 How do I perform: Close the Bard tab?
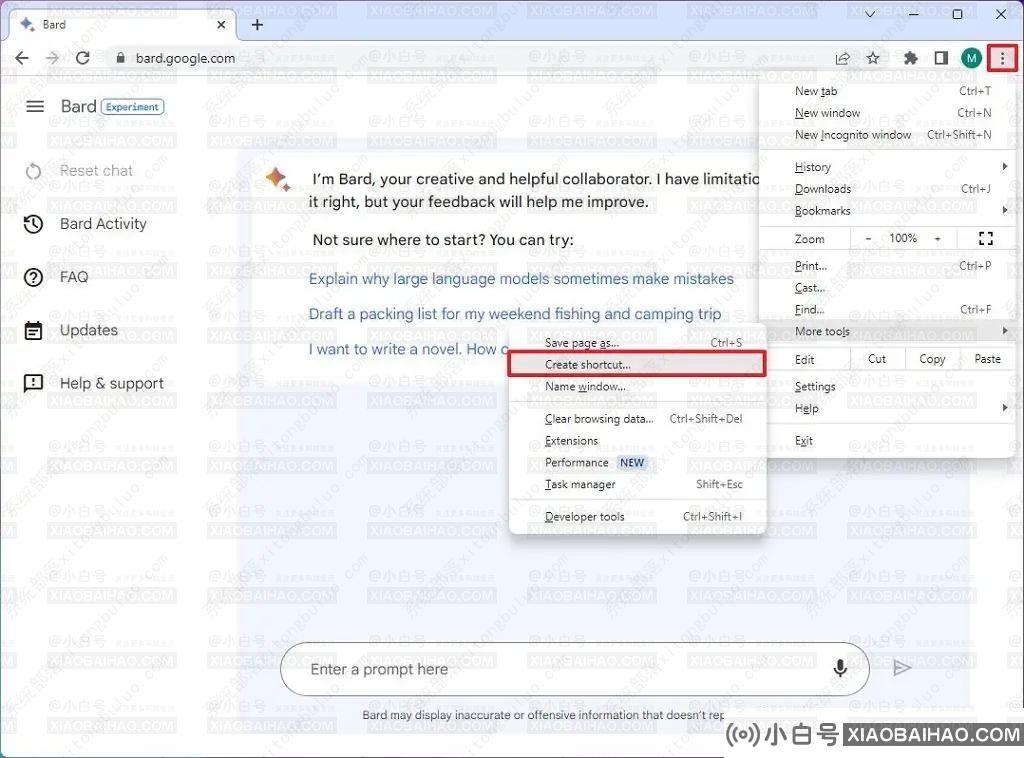[221, 25]
